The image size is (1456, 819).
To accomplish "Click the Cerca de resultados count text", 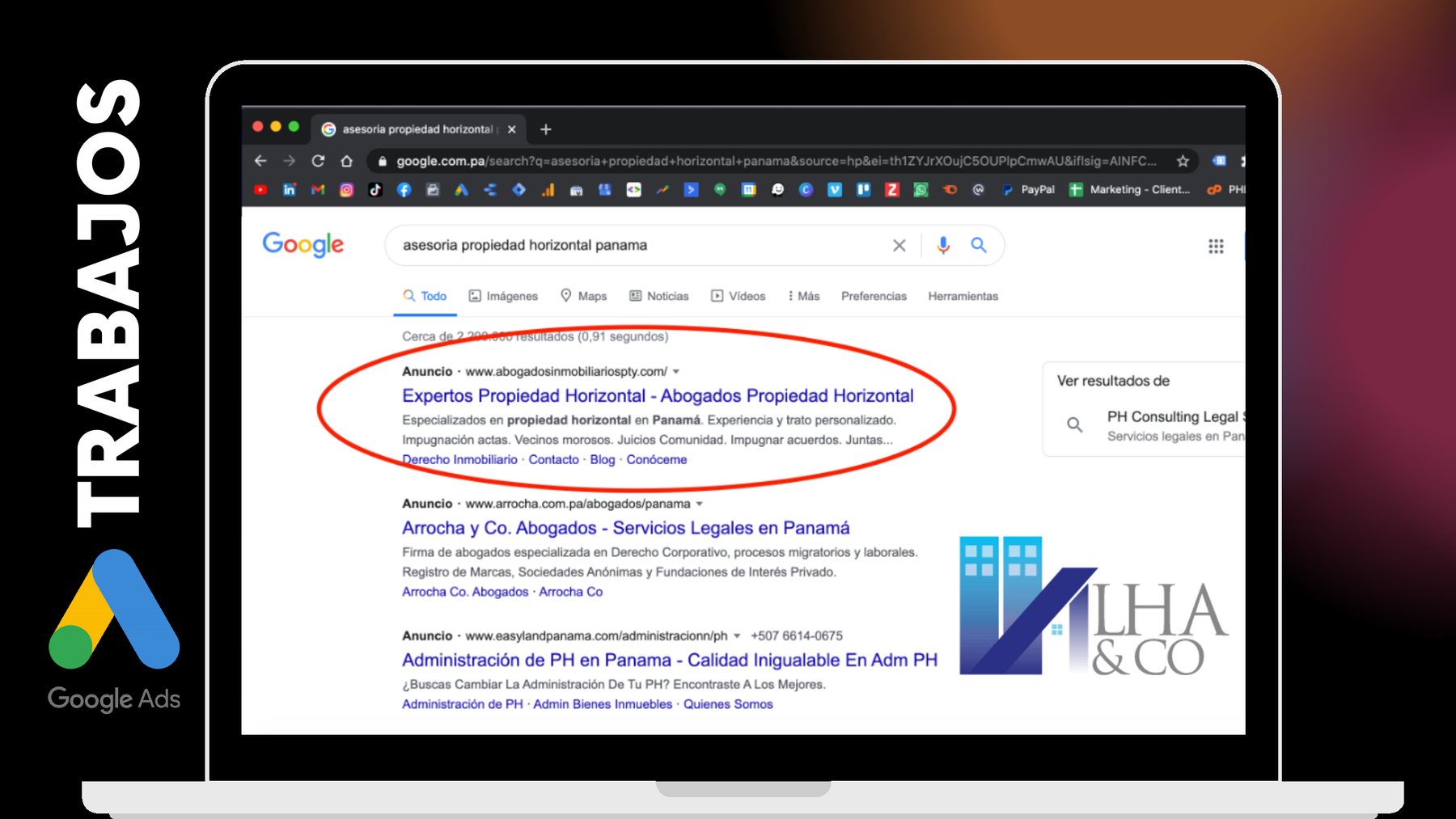I will [535, 336].
